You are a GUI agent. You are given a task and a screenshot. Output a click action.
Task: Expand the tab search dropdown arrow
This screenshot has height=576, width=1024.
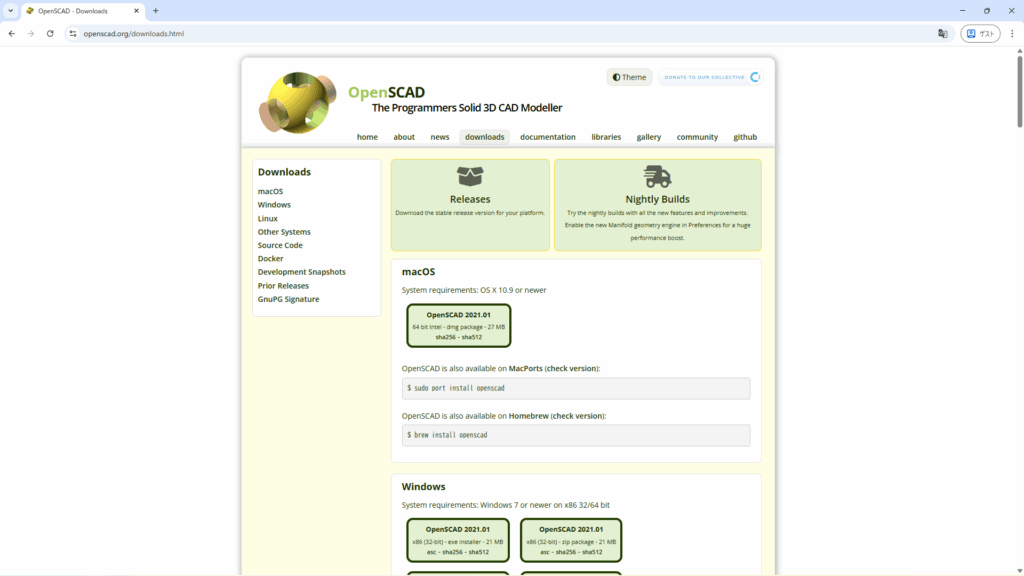point(10,11)
